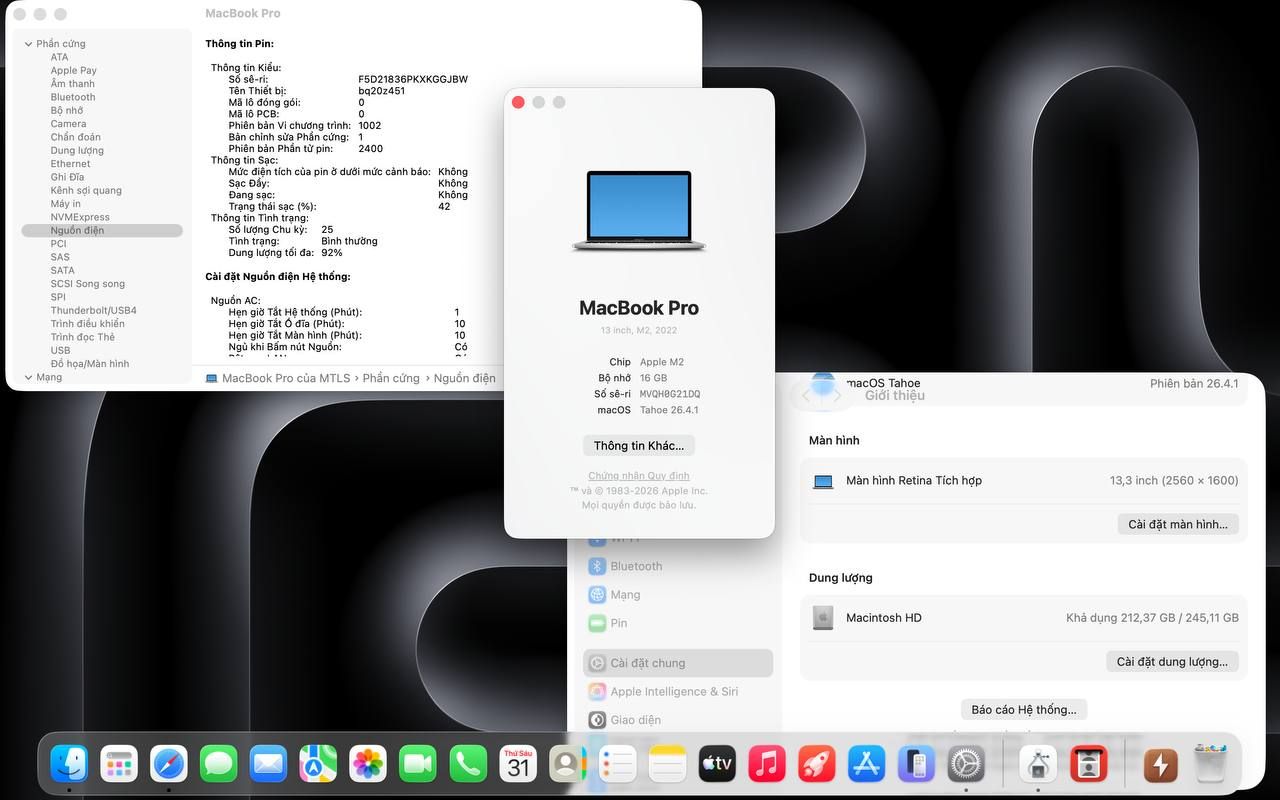Launch Safari from the Dock

tap(169, 765)
